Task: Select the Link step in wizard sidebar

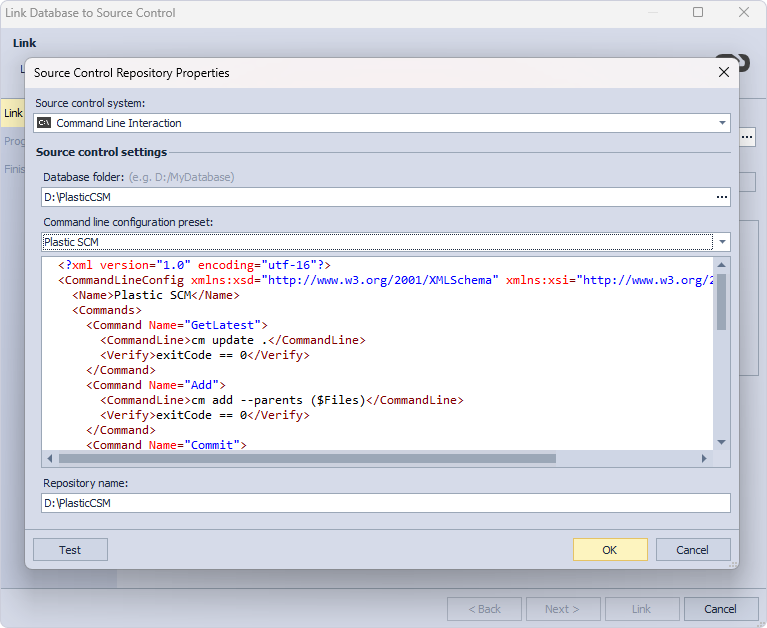Action: (13, 113)
